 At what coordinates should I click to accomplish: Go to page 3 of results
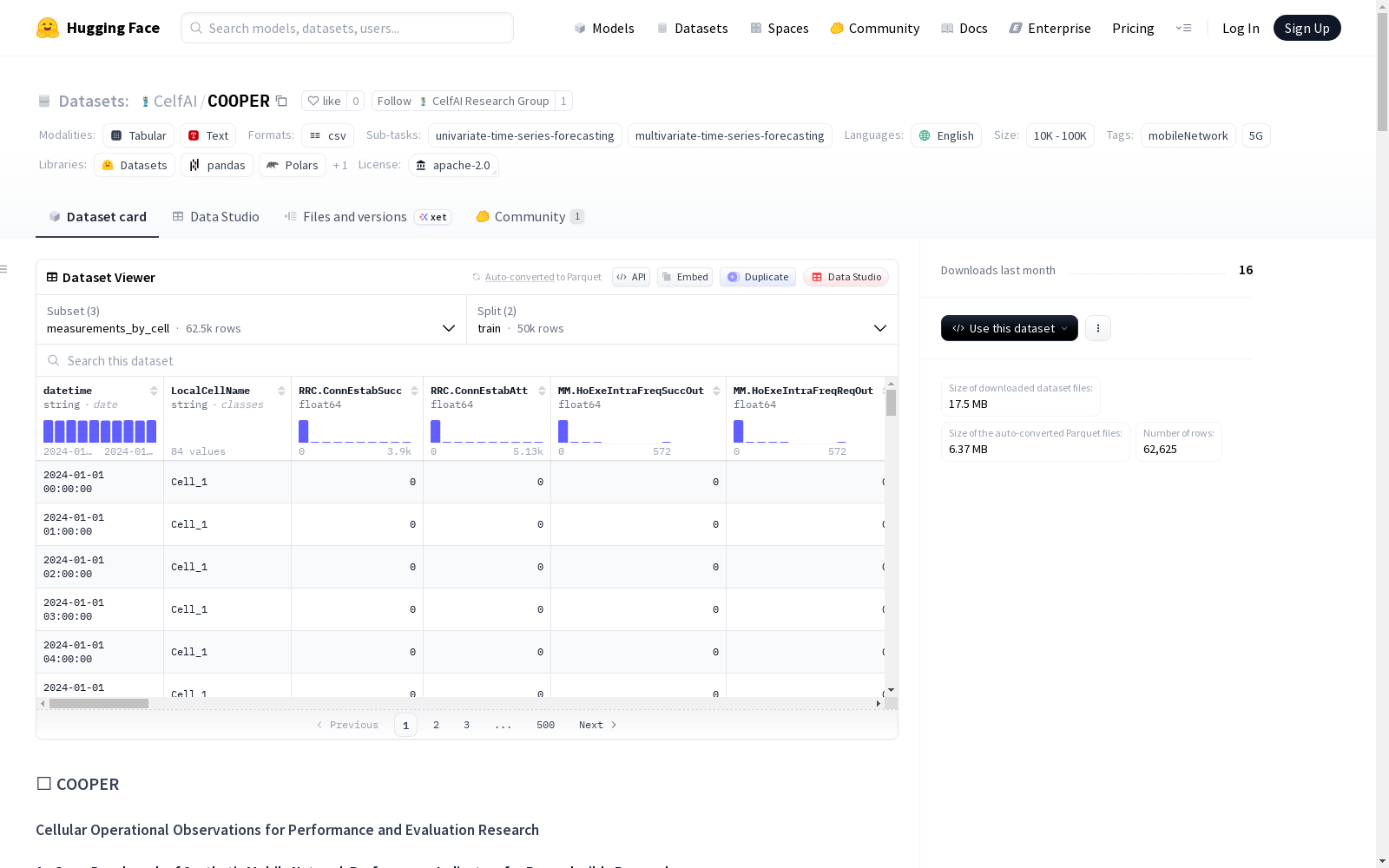point(466,725)
